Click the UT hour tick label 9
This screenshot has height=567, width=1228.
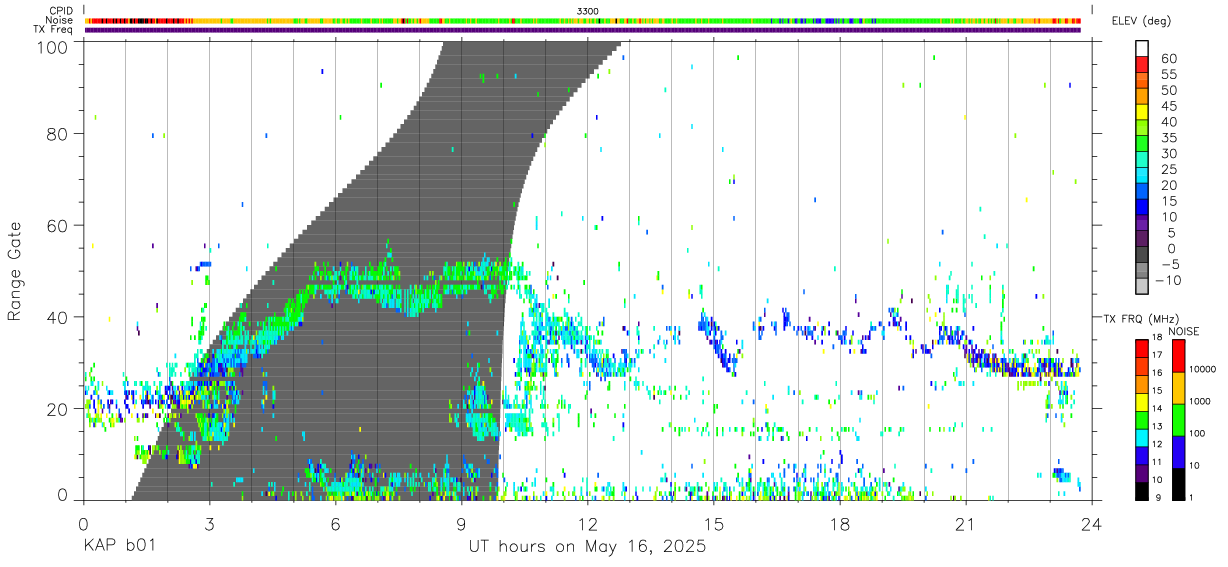461,524
